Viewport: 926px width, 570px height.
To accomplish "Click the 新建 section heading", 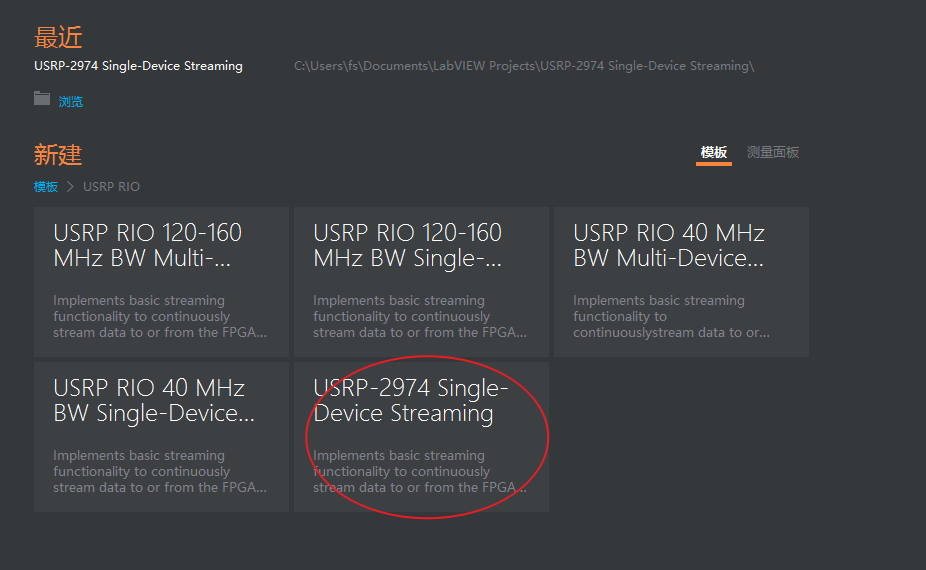I will click(x=58, y=155).
